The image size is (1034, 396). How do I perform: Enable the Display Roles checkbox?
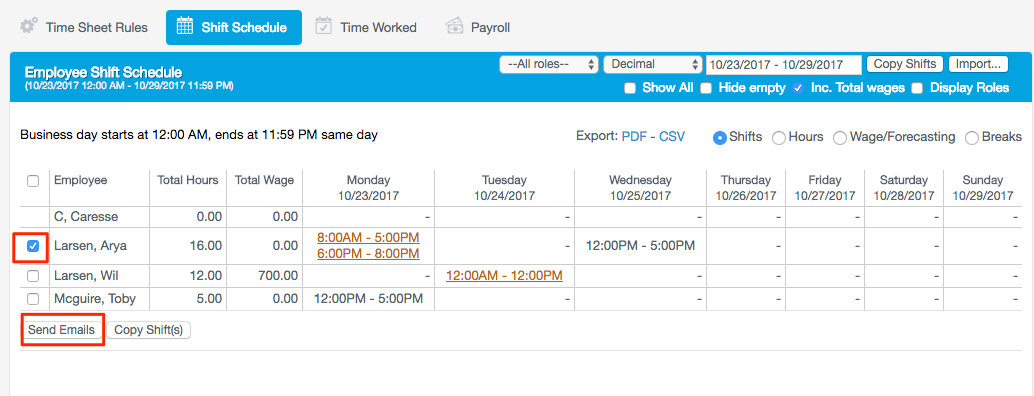coord(917,88)
